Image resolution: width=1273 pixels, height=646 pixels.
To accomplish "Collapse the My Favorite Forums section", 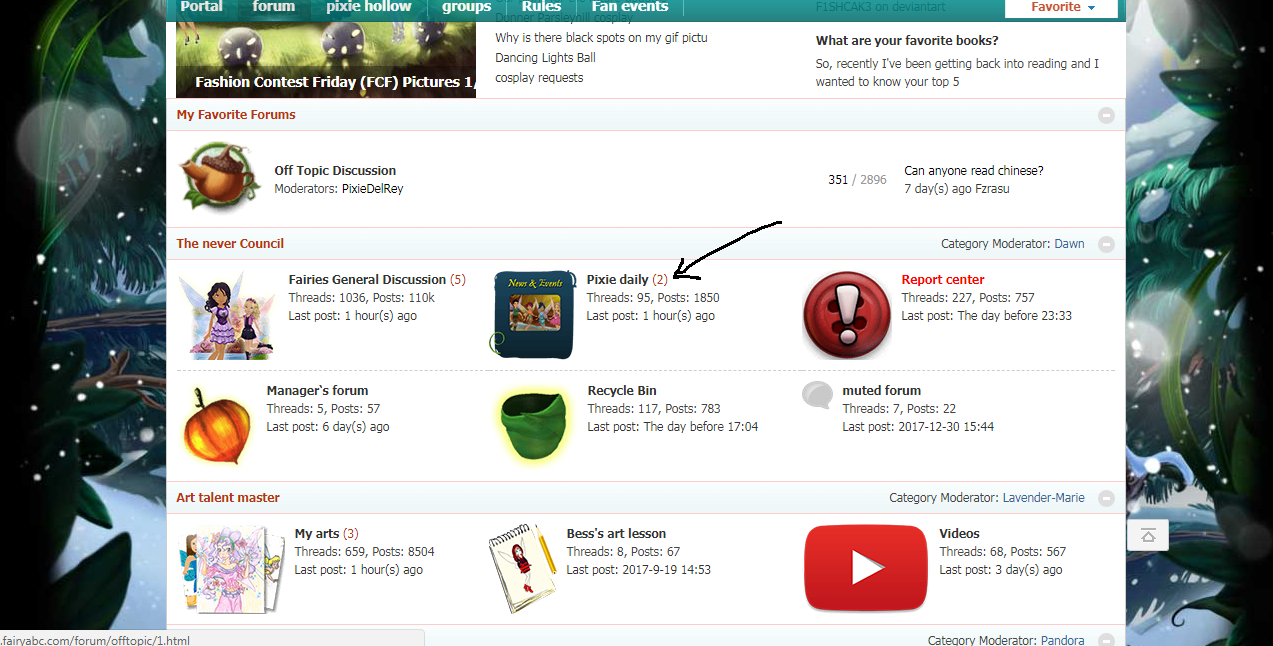I will tap(1106, 115).
